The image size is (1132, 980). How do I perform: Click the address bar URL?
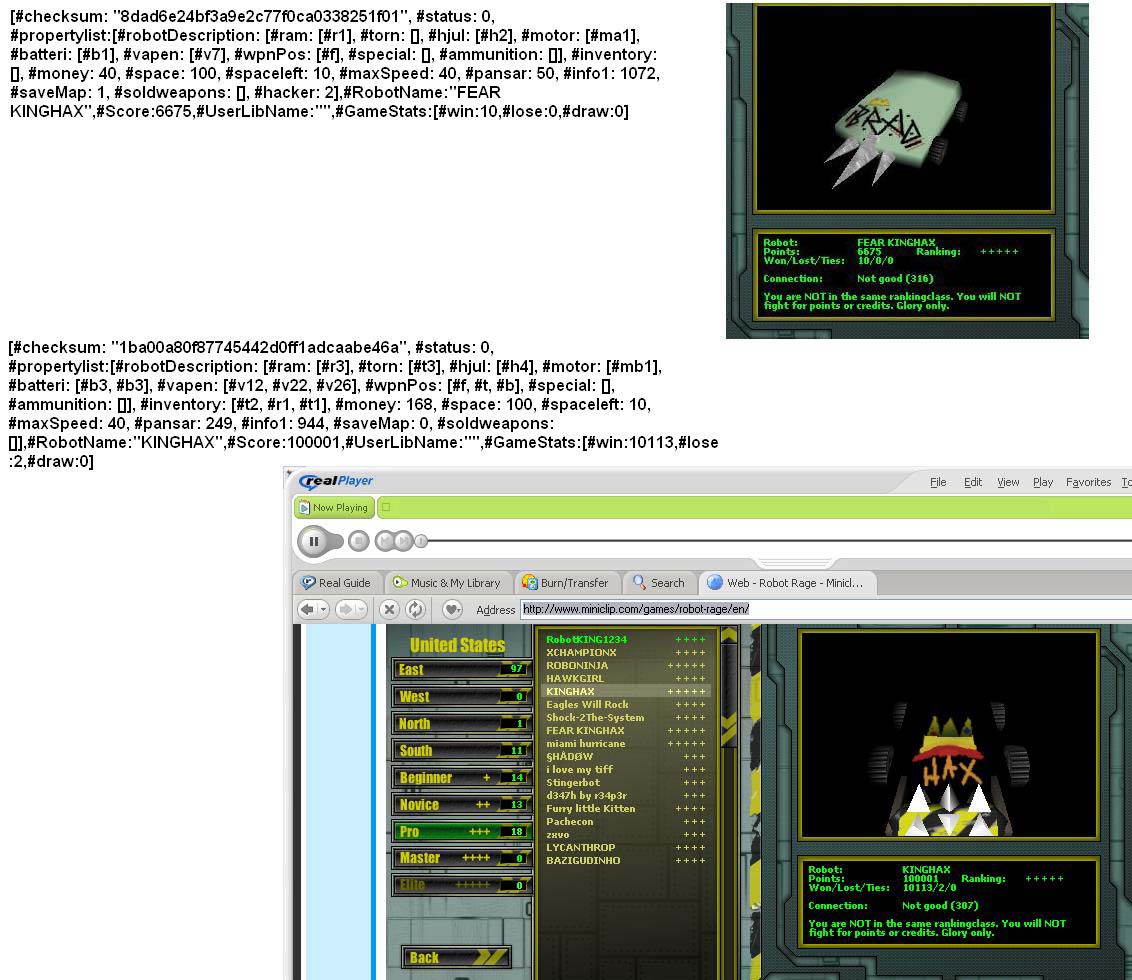click(x=635, y=609)
